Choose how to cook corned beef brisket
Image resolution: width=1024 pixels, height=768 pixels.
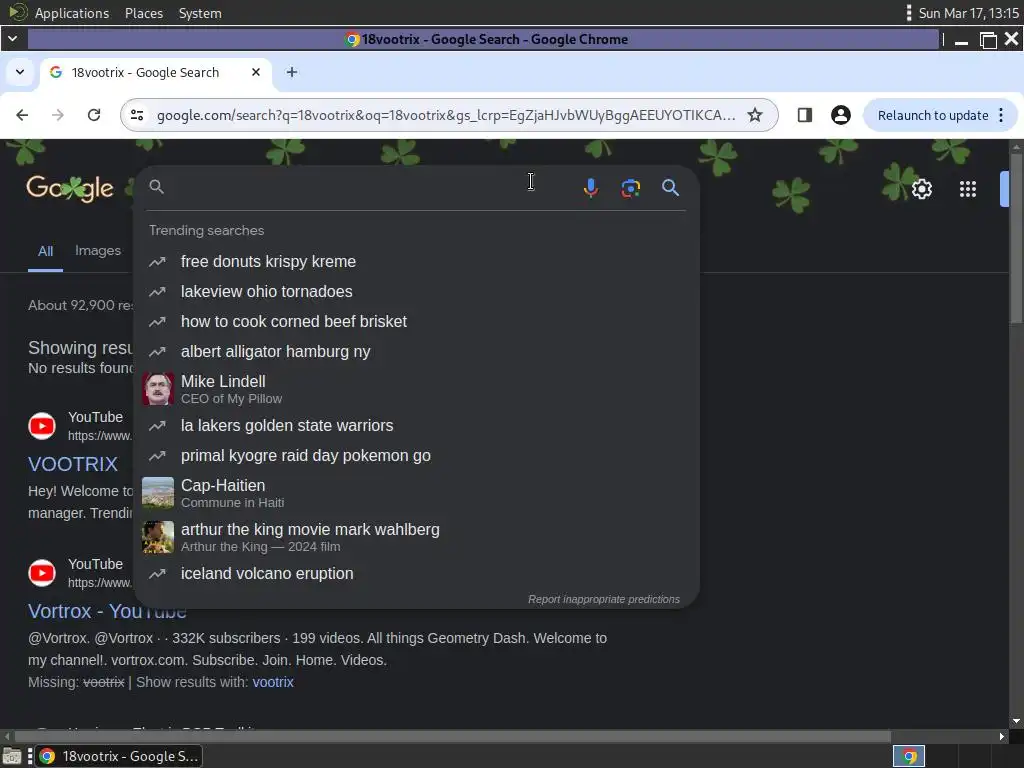click(416, 322)
